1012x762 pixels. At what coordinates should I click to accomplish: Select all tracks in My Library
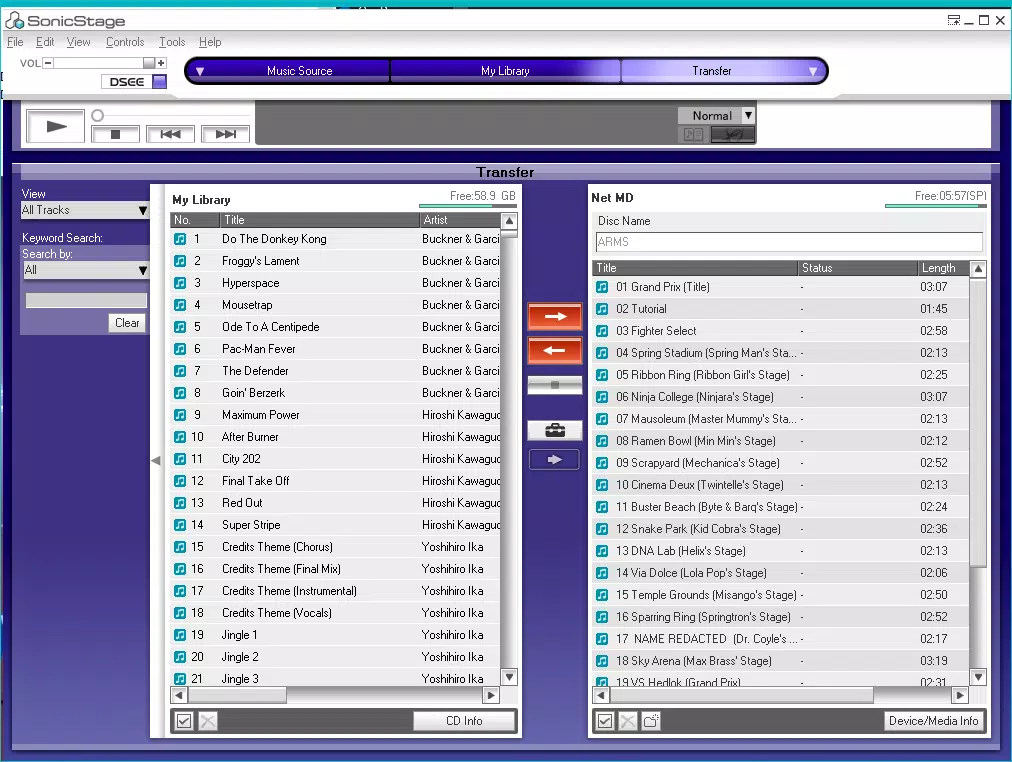pos(184,721)
